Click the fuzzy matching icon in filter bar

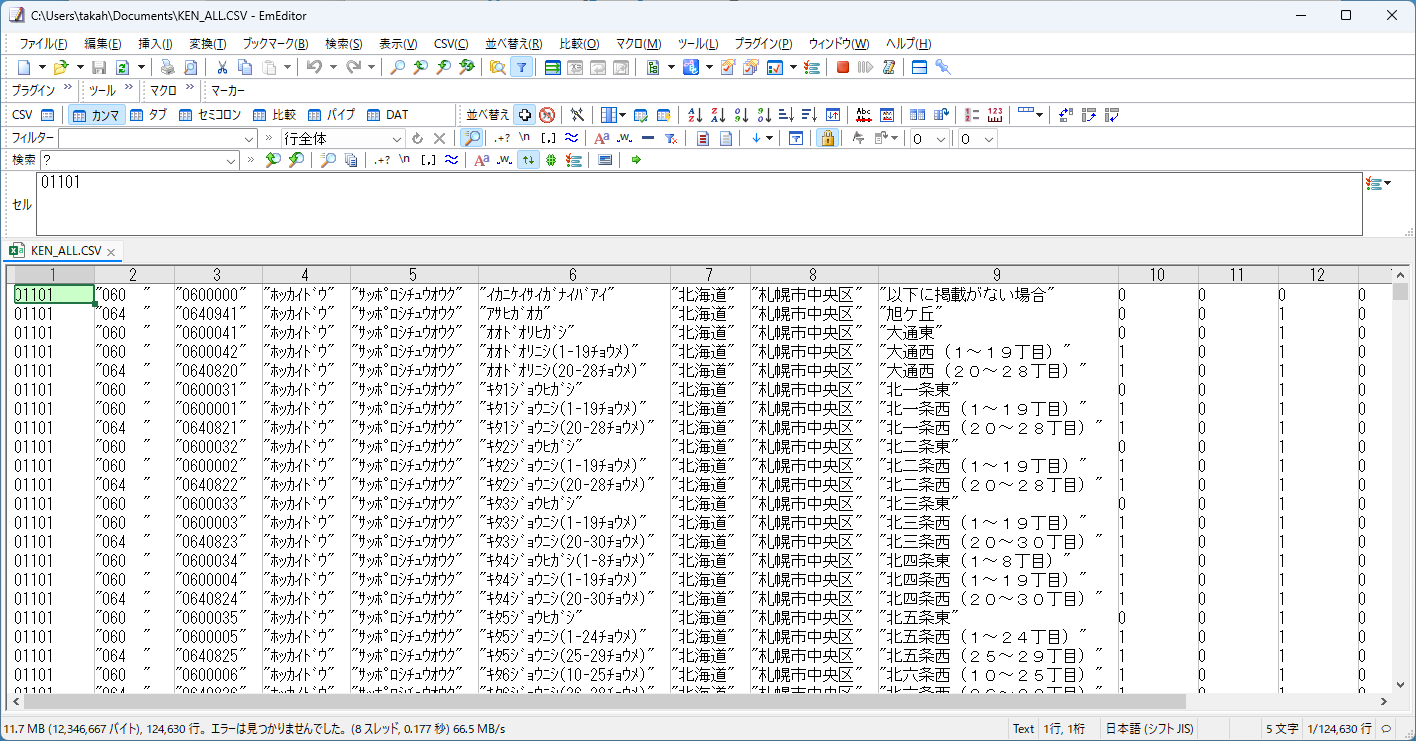[571, 137]
